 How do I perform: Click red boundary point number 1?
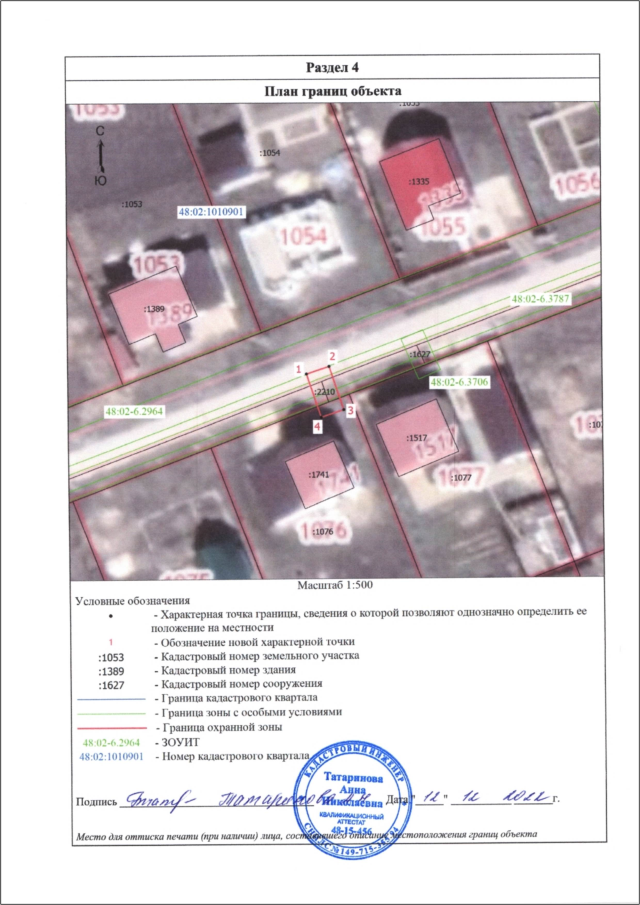pyautogui.click(x=298, y=368)
